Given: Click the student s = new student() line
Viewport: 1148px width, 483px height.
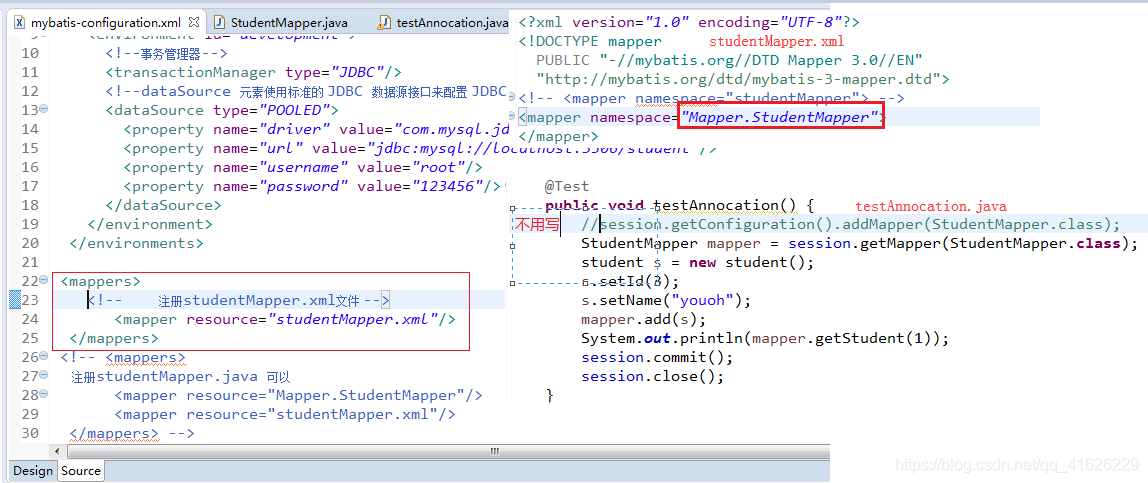Looking at the screenshot, I should click(x=698, y=263).
